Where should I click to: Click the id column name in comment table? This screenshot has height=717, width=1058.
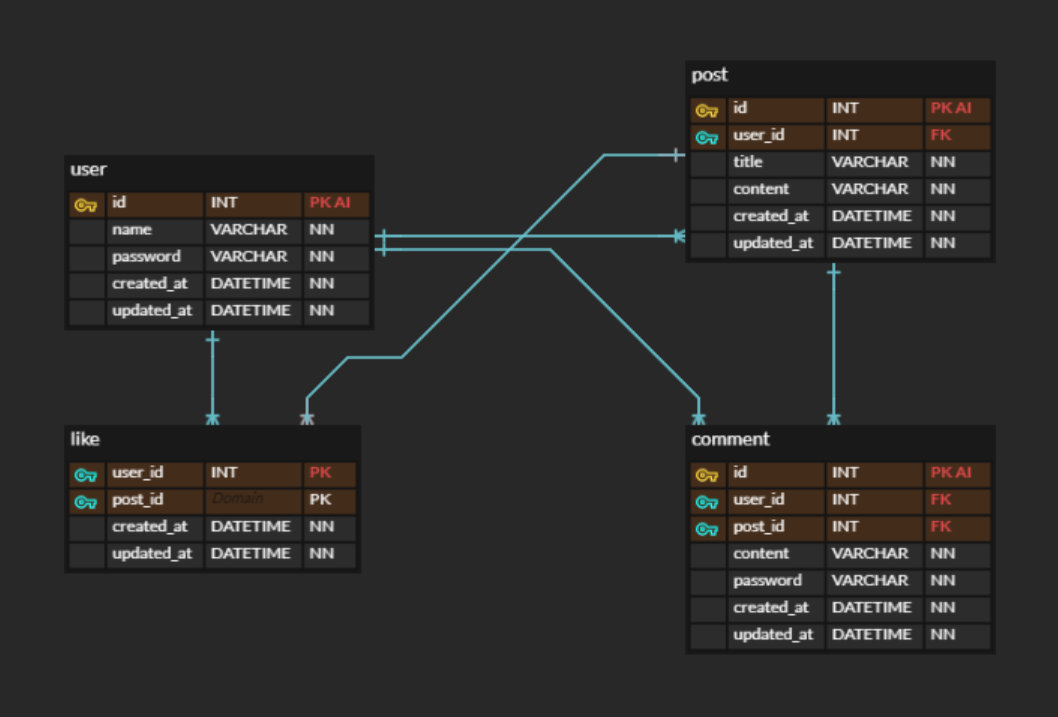pyautogui.click(x=740, y=472)
